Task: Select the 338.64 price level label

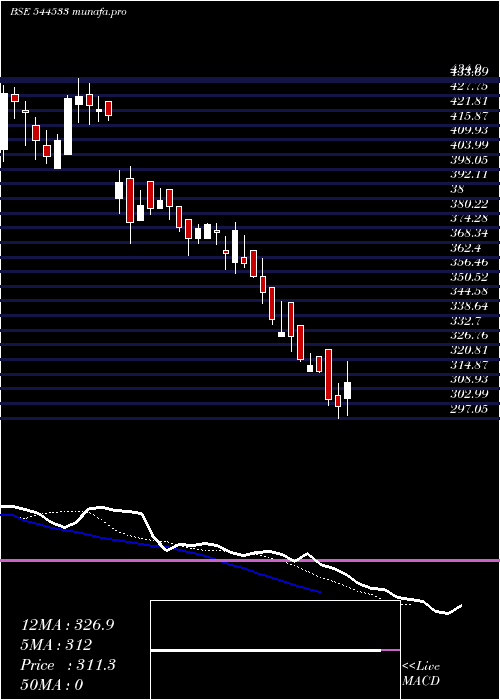Action: click(x=469, y=306)
